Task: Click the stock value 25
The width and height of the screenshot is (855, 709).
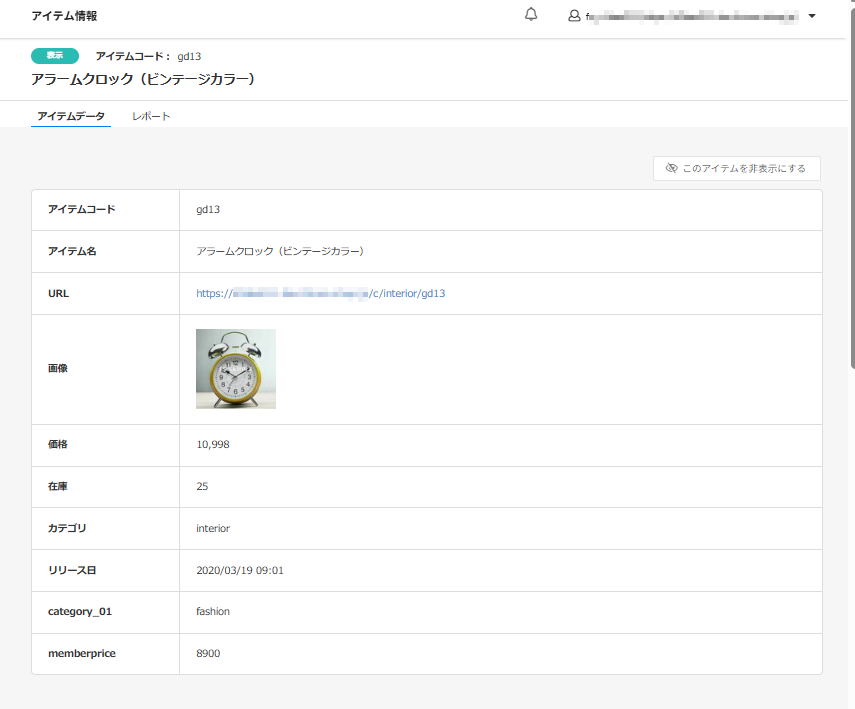Action: (x=202, y=487)
